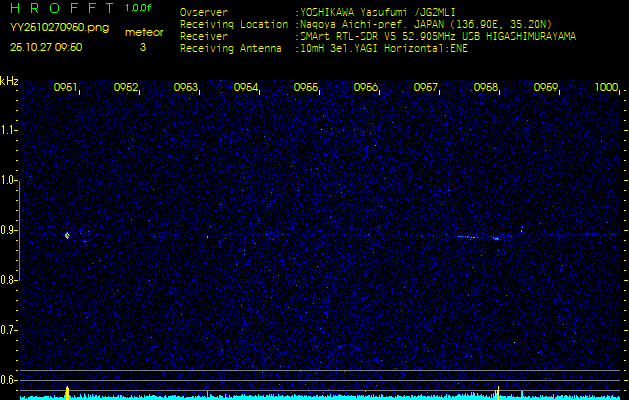Viewport: 629px width, 400px height.
Task: Click the "Receiving Location" field label
Action: (x=234, y=24)
